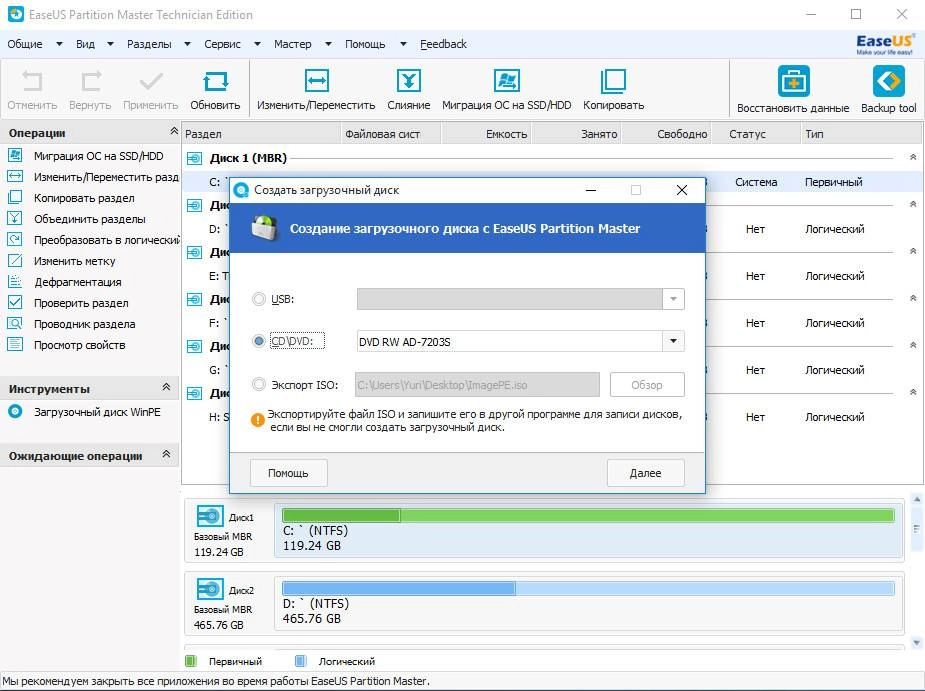Open Миграция ОС на SSD/HDD toolbar tool

[506, 81]
